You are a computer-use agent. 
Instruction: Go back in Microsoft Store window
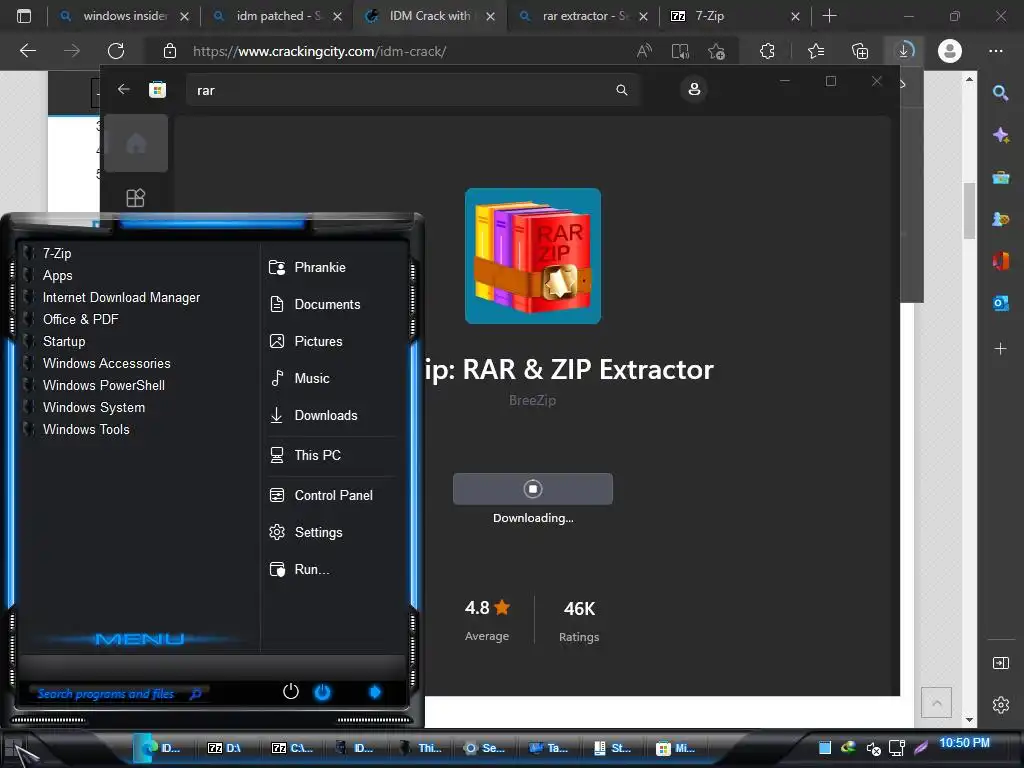pos(123,89)
